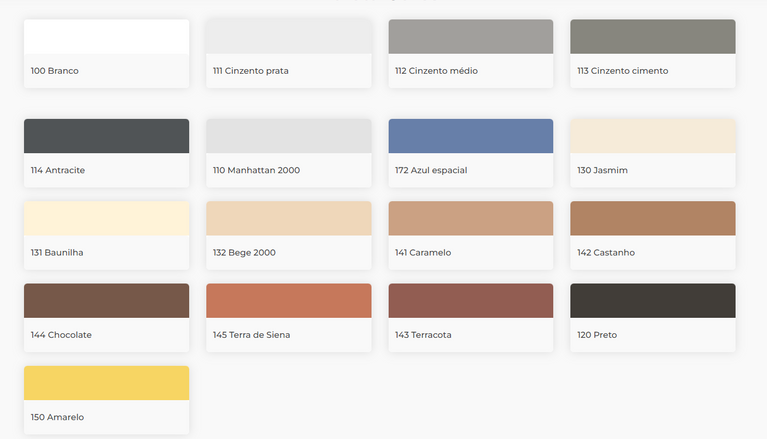Image resolution: width=767 pixels, height=439 pixels.
Task: Click the 114 Antracite dark swatch
Action: coord(106,136)
